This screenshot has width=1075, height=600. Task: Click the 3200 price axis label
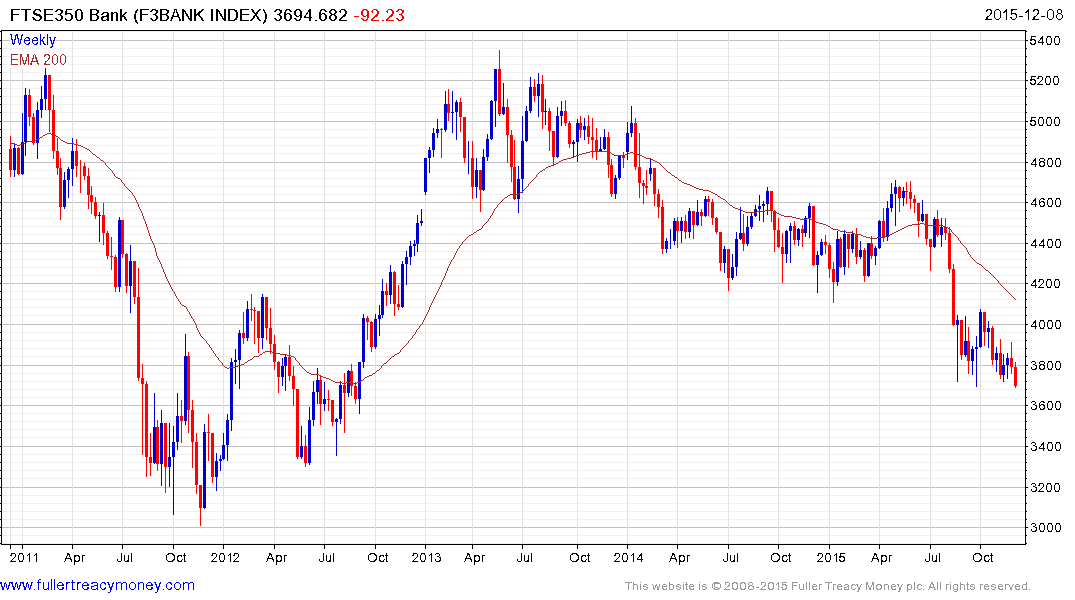(1045, 488)
